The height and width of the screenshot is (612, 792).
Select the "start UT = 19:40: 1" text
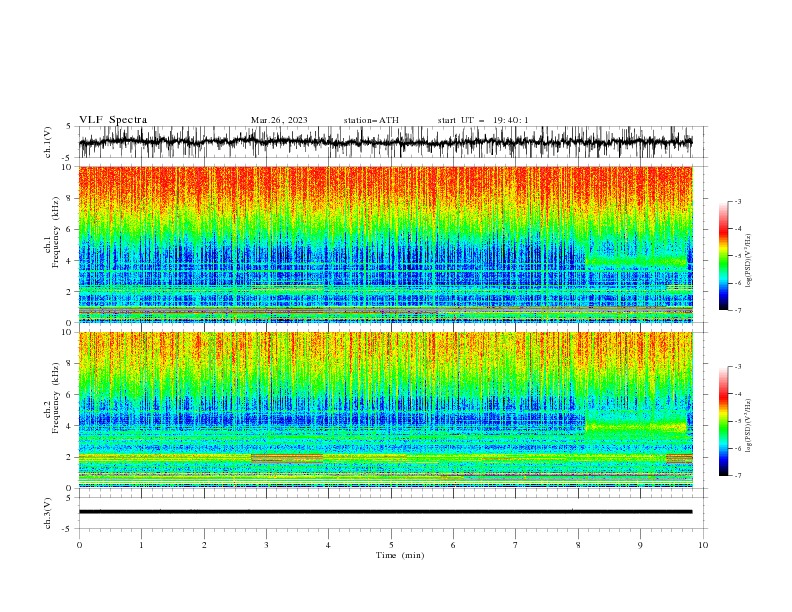pyautogui.click(x=483, y=120)
